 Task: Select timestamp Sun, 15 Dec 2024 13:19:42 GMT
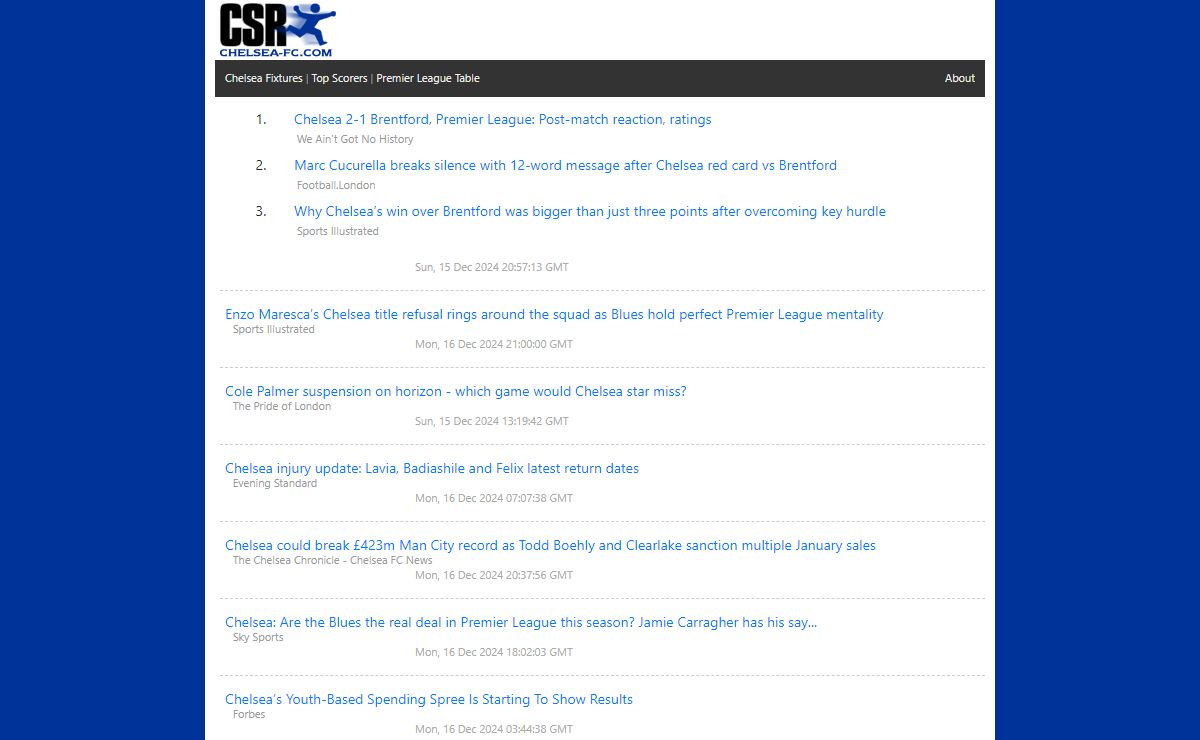(492, 422)
